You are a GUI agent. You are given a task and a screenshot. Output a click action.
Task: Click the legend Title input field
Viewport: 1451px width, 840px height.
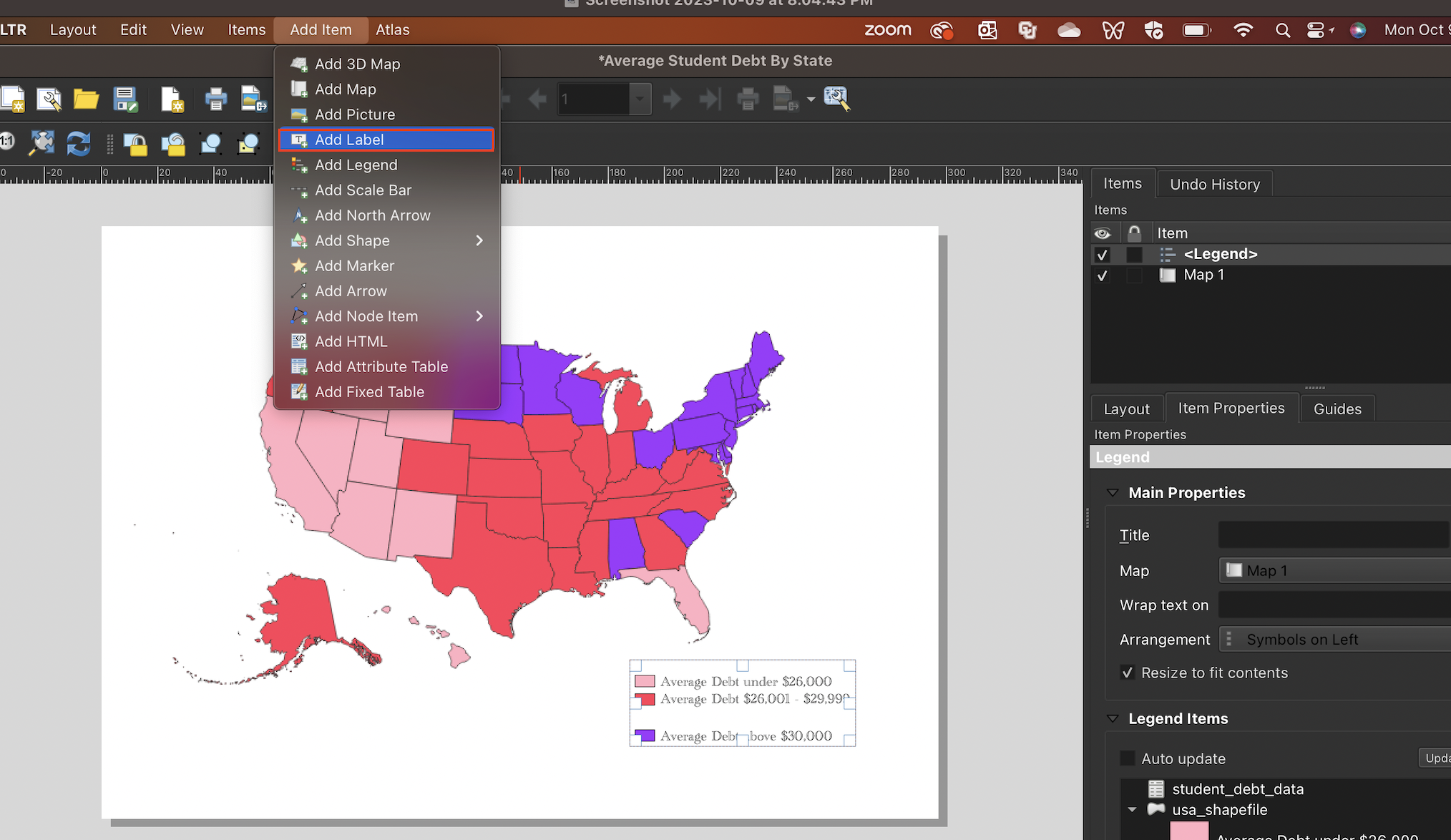pos(1334,535)
